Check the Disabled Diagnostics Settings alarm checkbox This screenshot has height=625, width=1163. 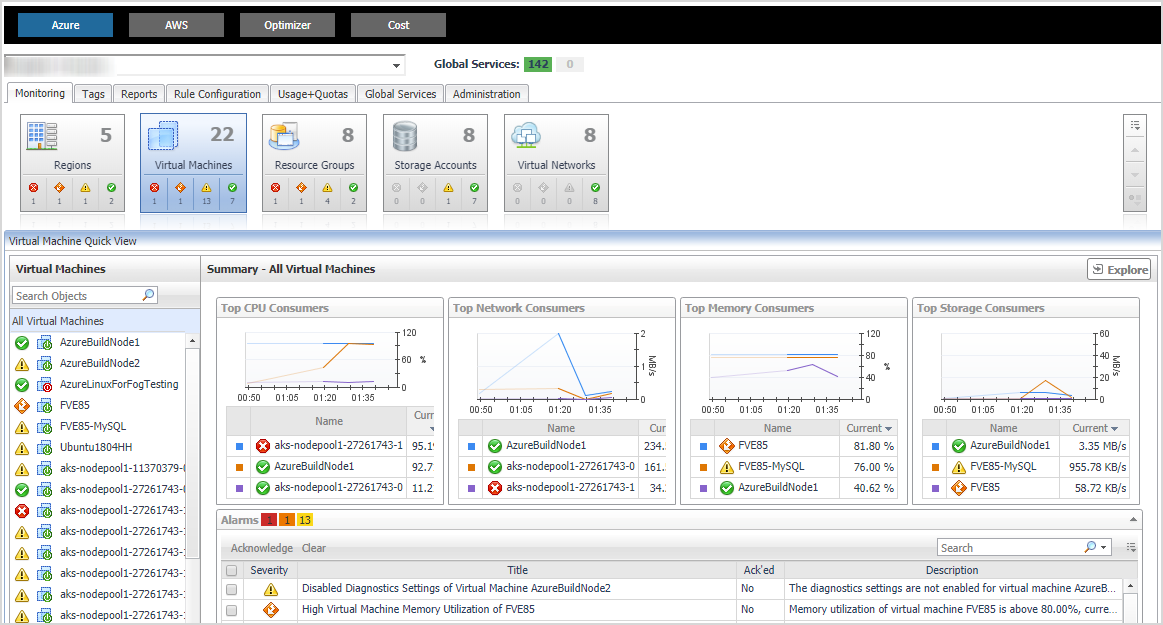pyautogui.click(x=231, y=589)
